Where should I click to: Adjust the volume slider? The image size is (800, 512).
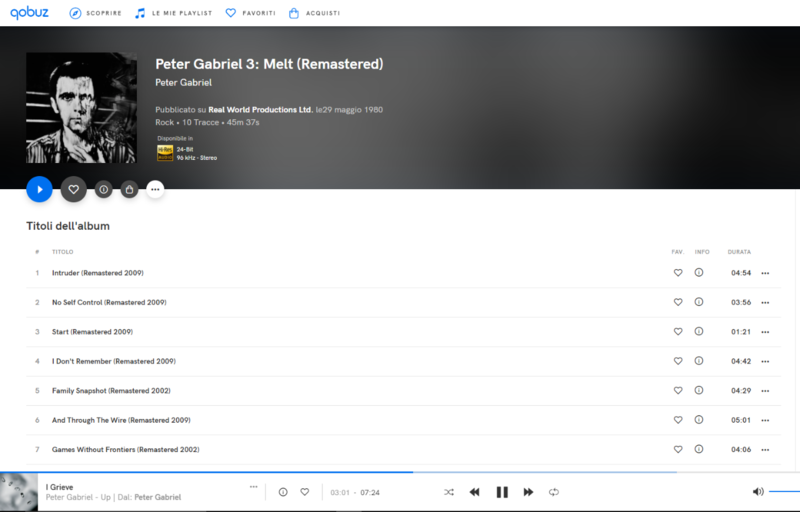click(784, 492)
